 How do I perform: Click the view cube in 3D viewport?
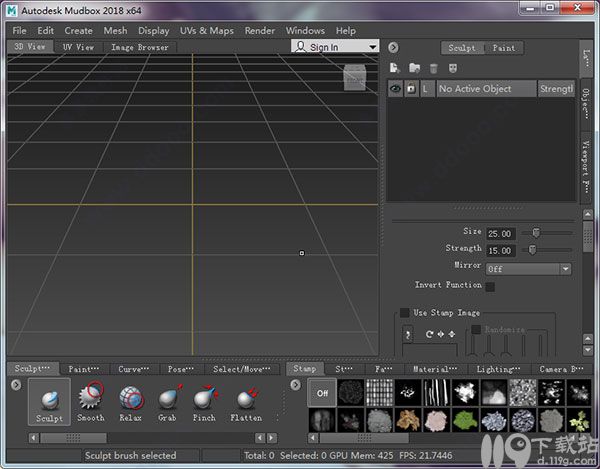355,78
